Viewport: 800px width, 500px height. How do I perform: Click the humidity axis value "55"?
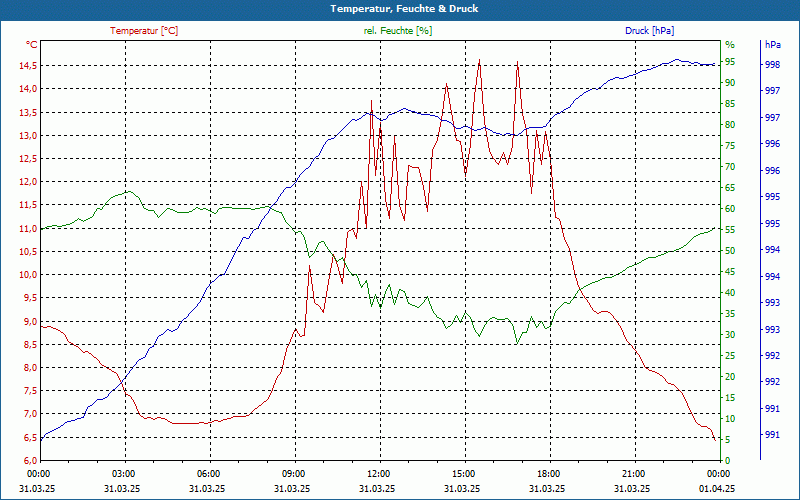click(x=730, y=230)
